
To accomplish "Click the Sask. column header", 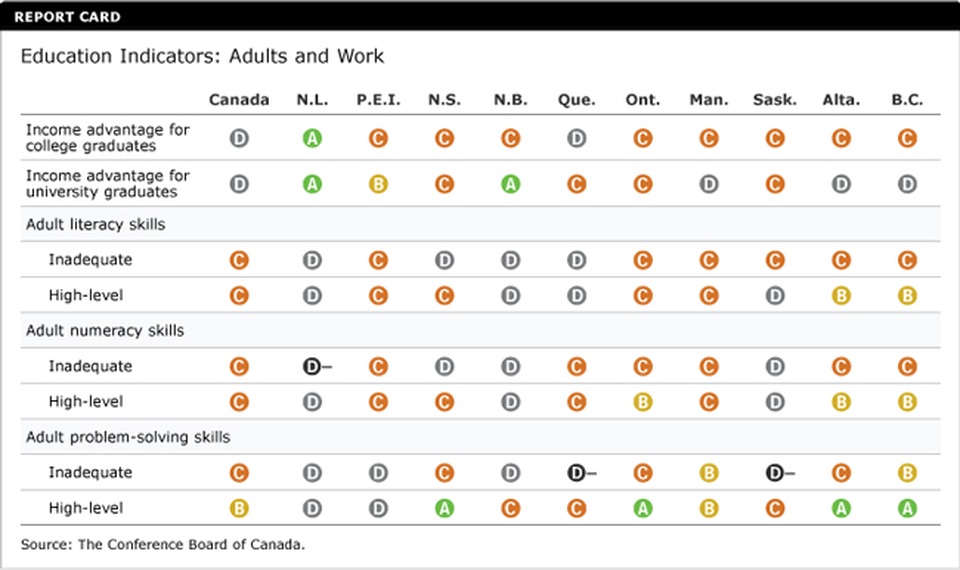I will 775,100.
